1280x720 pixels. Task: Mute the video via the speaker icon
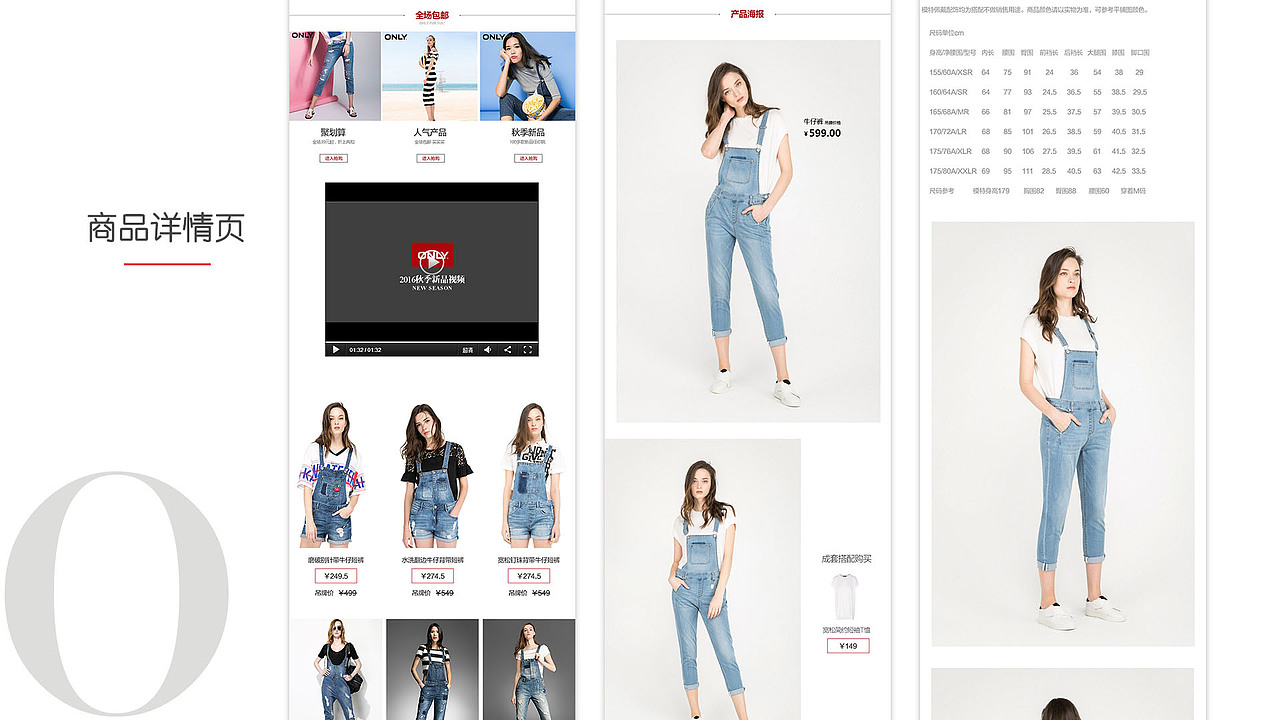(488, 350)
